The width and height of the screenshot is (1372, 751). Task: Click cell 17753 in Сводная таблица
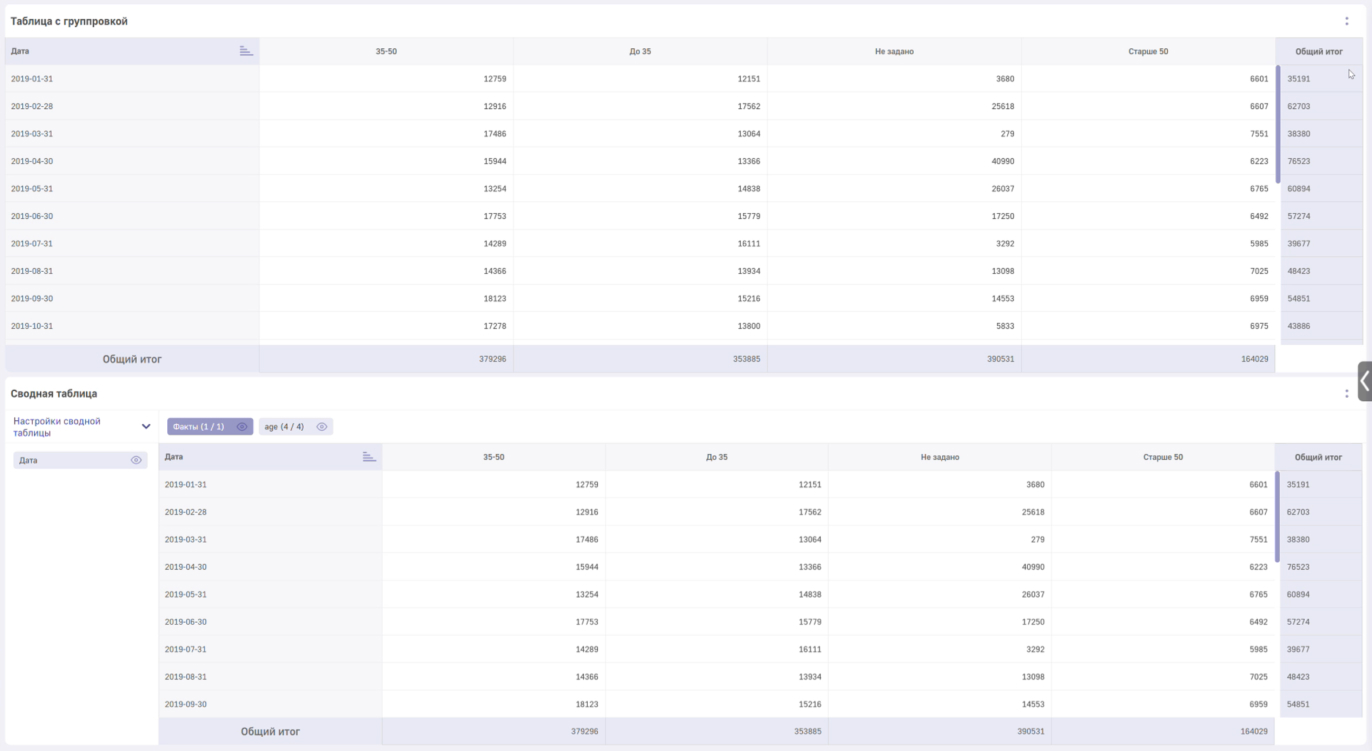(494, 622)
